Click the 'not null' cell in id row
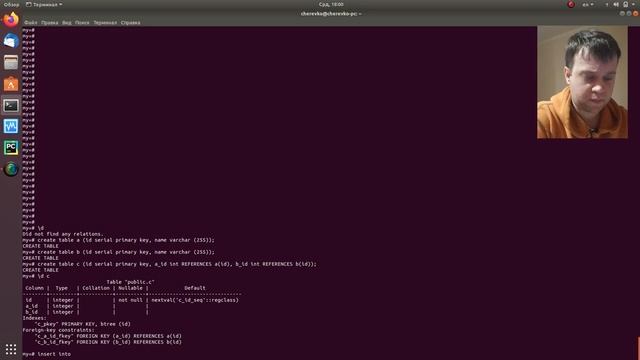 click(131, 300)
